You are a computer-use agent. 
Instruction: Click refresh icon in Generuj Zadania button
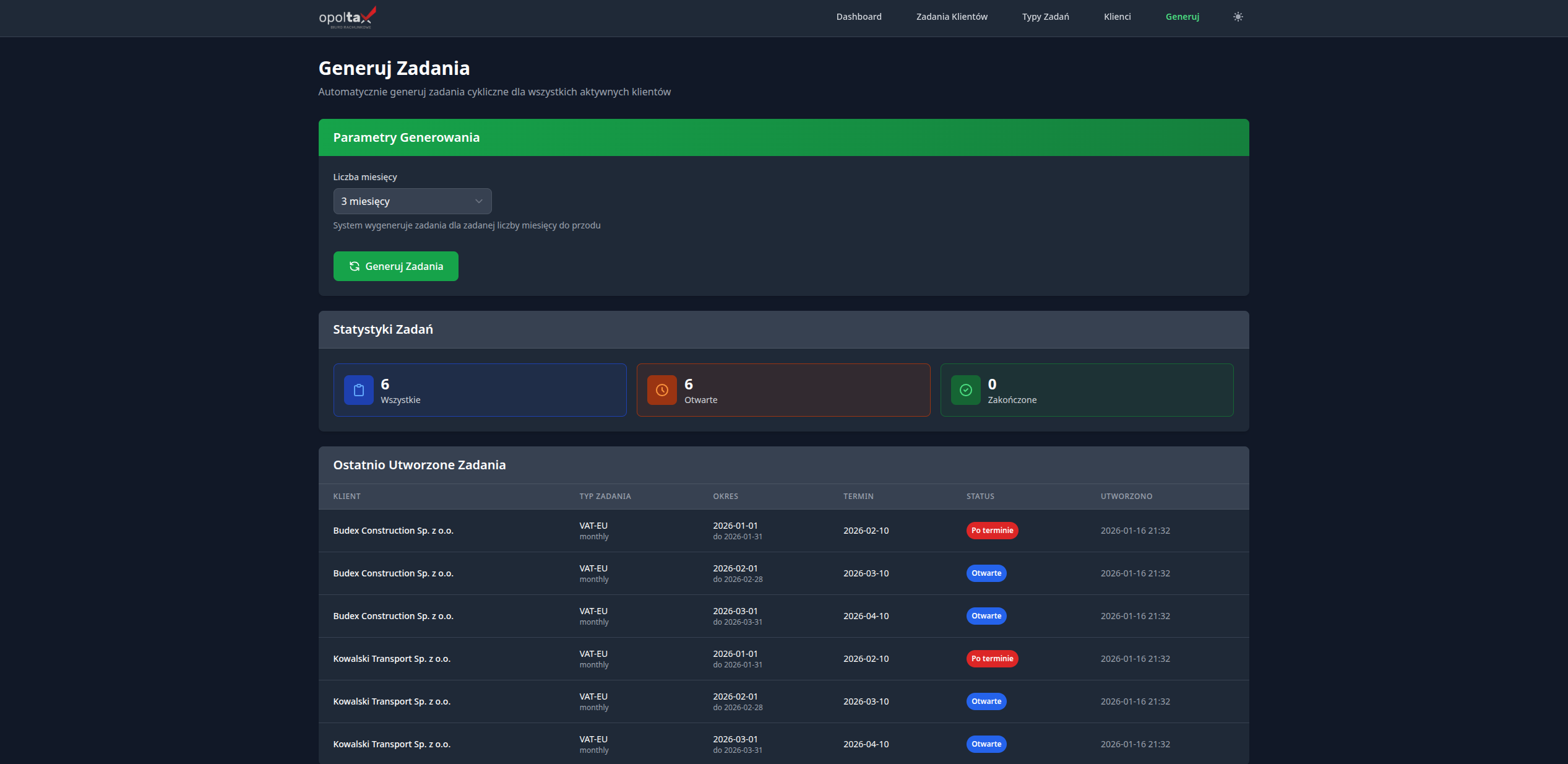pos(355,266)
